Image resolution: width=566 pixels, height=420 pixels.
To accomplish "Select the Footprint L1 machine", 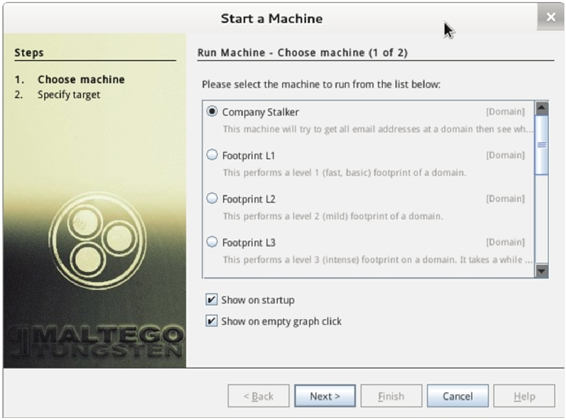I will (x=212, y=155).
